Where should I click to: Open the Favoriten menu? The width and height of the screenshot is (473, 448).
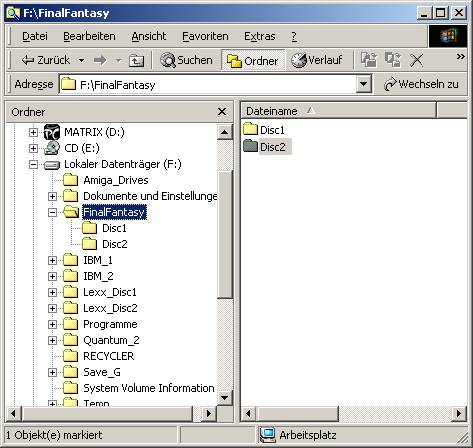[205, 36]
